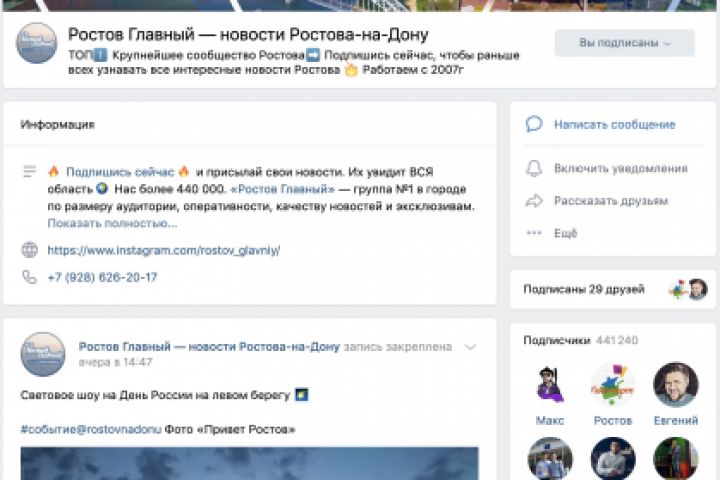Open the post timestamp 'вчера в 14:47'
Screen dimensions: 720x480
point(115,362)
